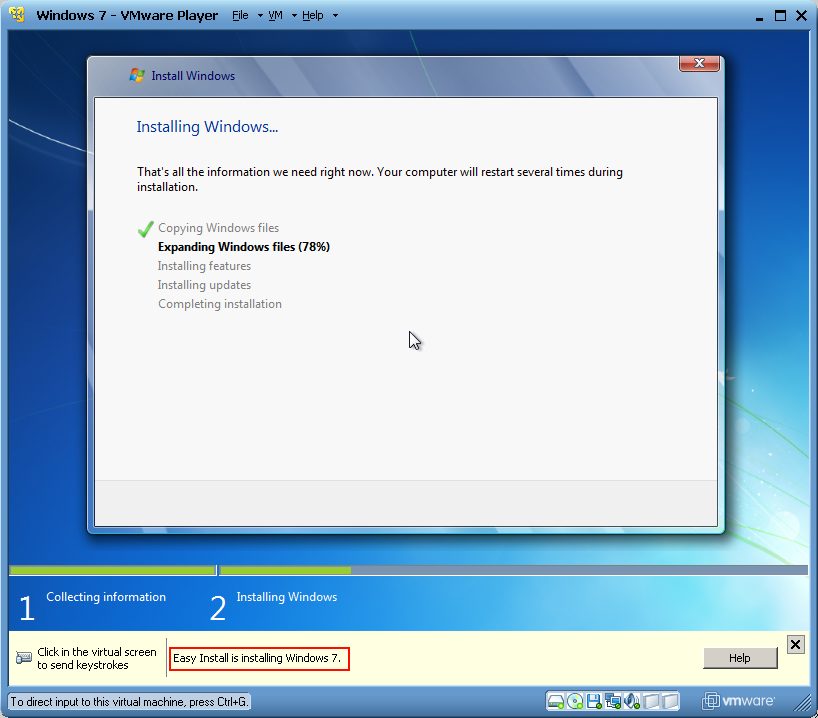Screen dimensions: 818x718
Task: Minimize the VMware Player window
Action: (759, 17)
